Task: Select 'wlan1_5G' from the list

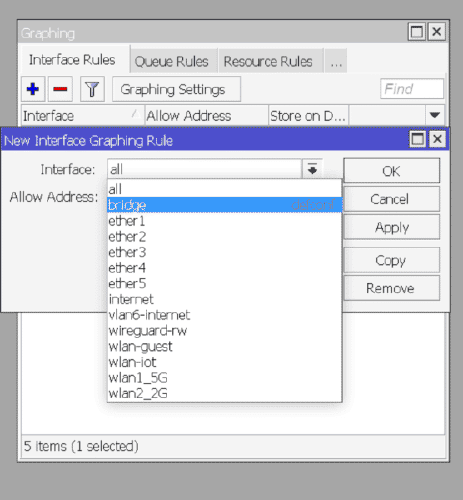Action: coord(224,378)
